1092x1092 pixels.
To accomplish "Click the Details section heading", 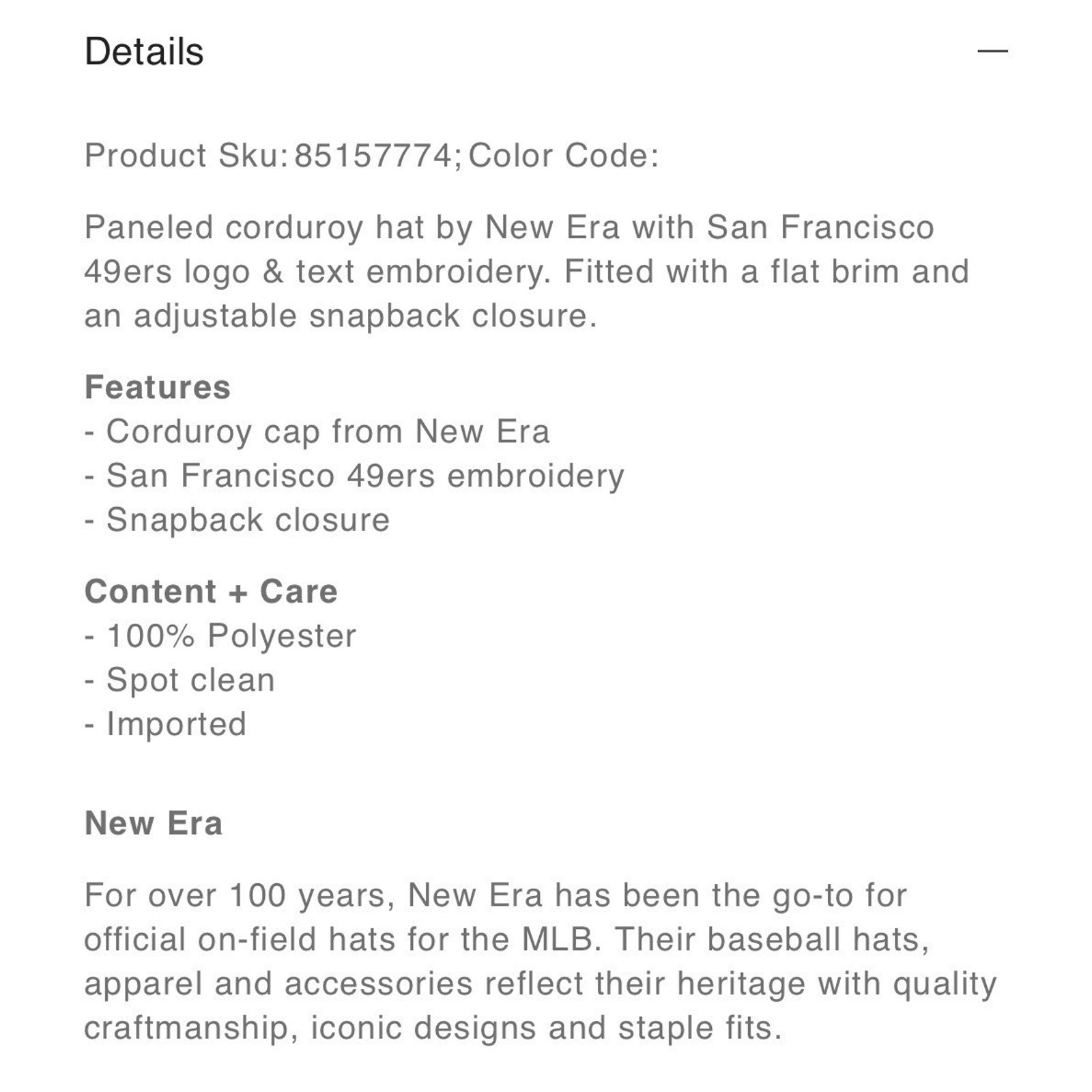I will coord(144,52).
